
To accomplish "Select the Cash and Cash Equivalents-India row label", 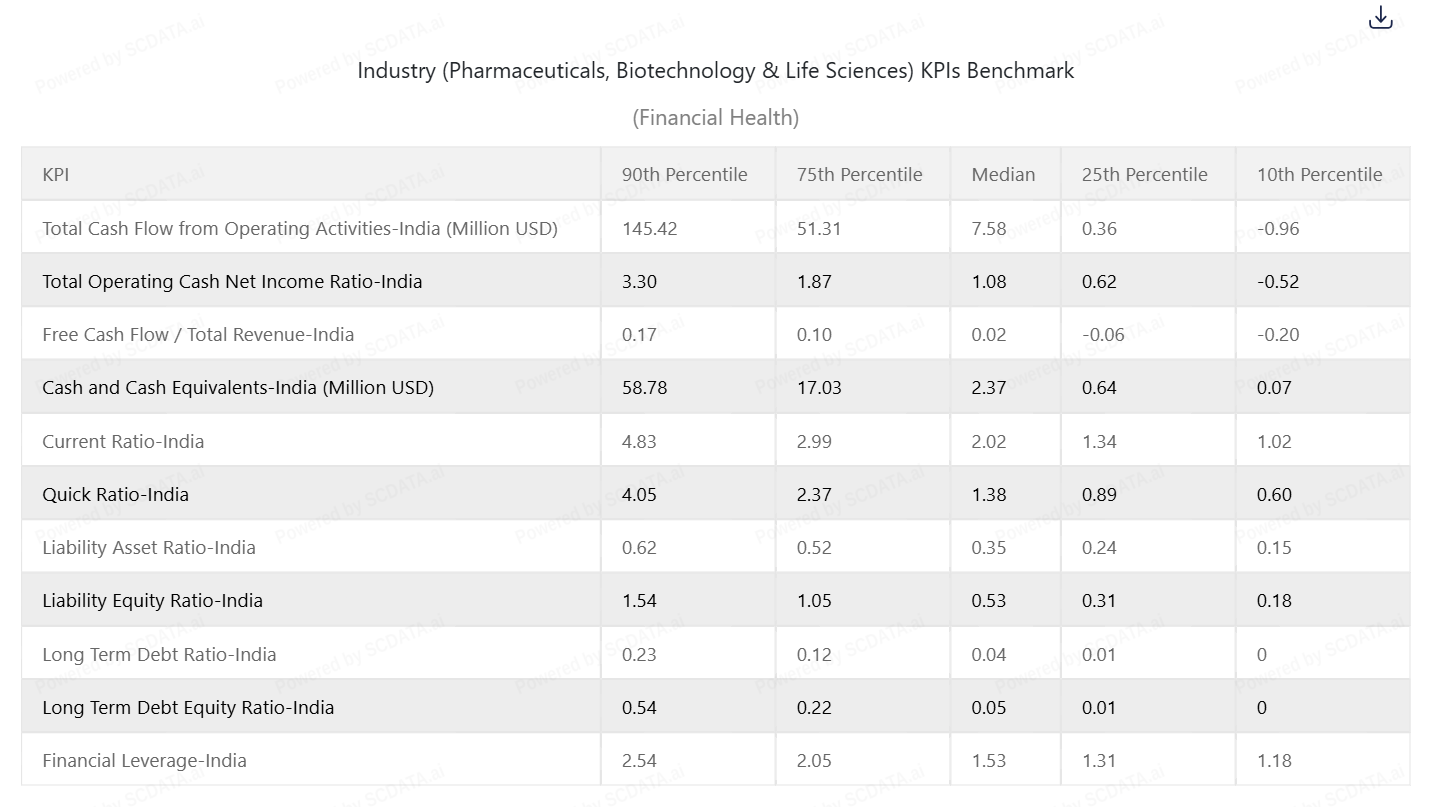I will click(x=238, y=387).
